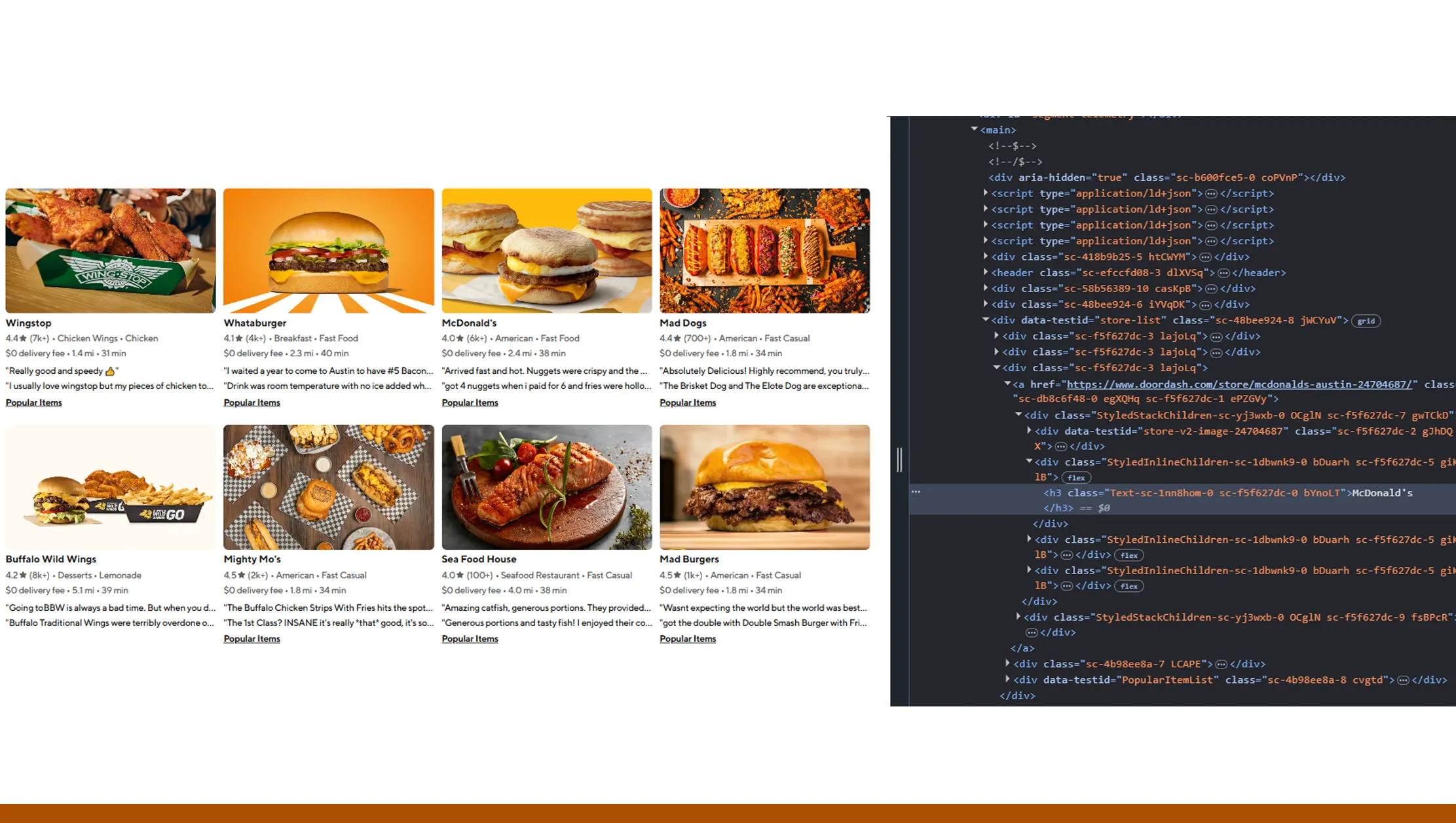1456x823 pixels.
Task: Click the star icon beside Wingstop's 4.4 rating
Action: pyautogui.click(x=22, y=338)
